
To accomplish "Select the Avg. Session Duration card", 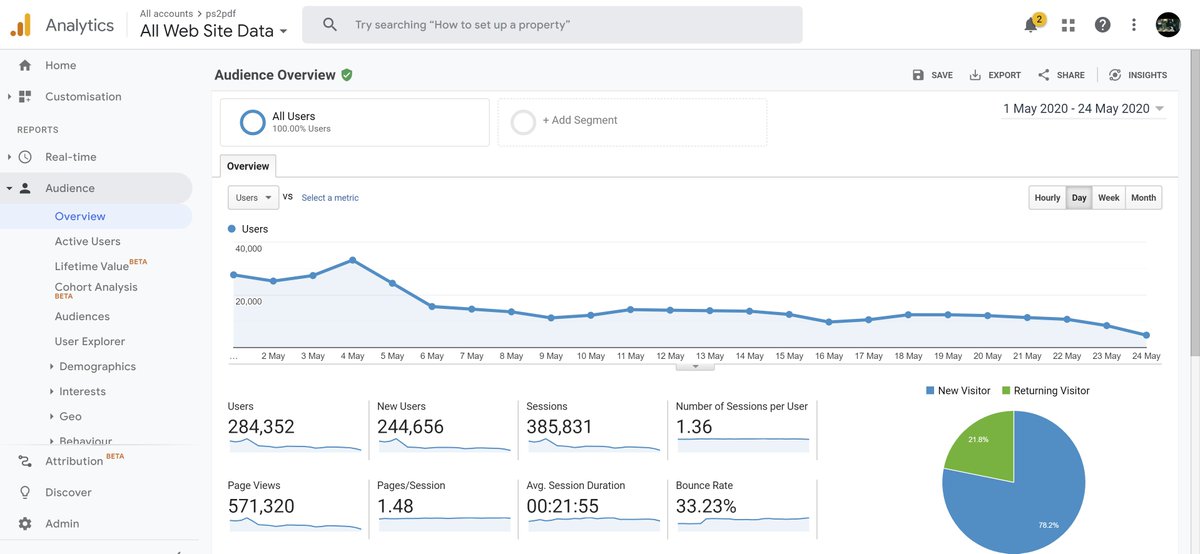I will coord(592,506).
